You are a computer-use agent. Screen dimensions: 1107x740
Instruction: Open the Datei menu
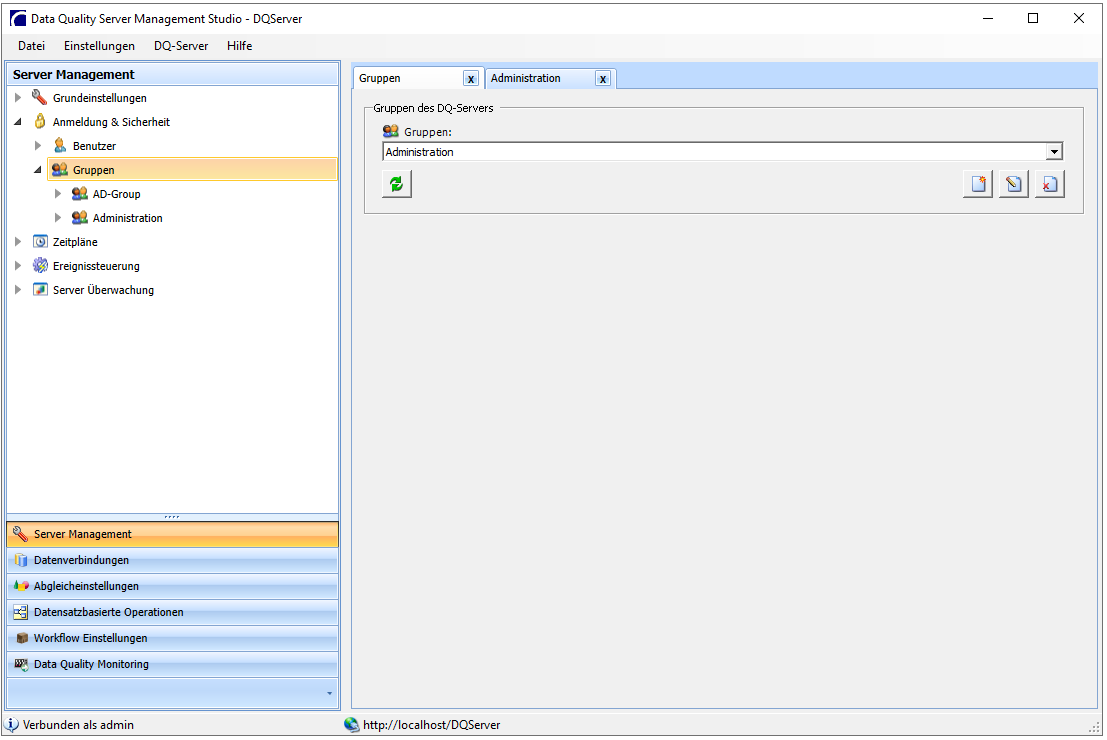click(x=32, y=46)
